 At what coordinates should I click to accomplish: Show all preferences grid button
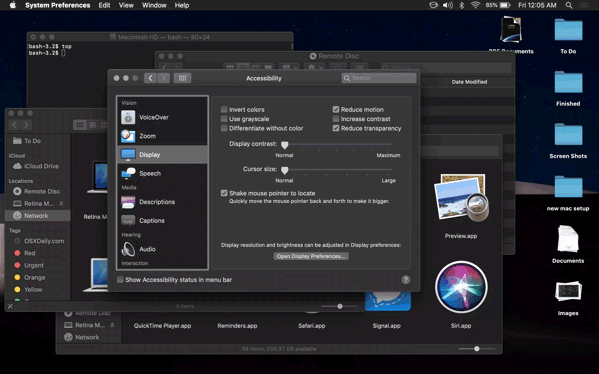point(182,78)
